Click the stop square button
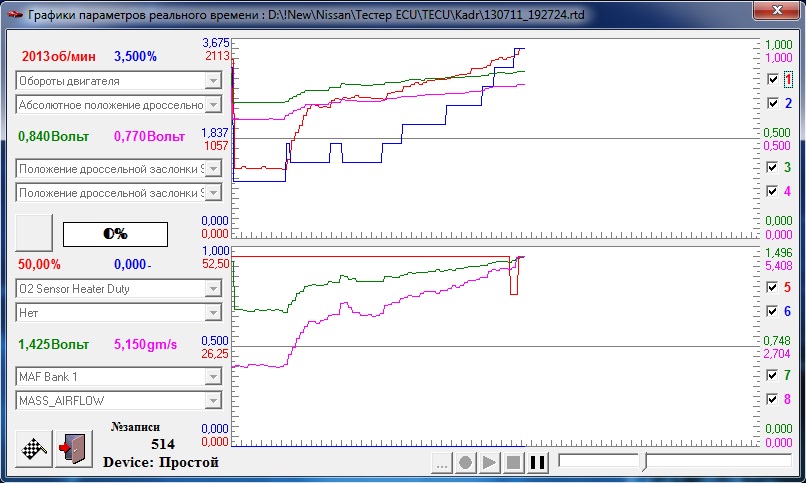Viewport: 806px width, 483px height. coord(514,462)
